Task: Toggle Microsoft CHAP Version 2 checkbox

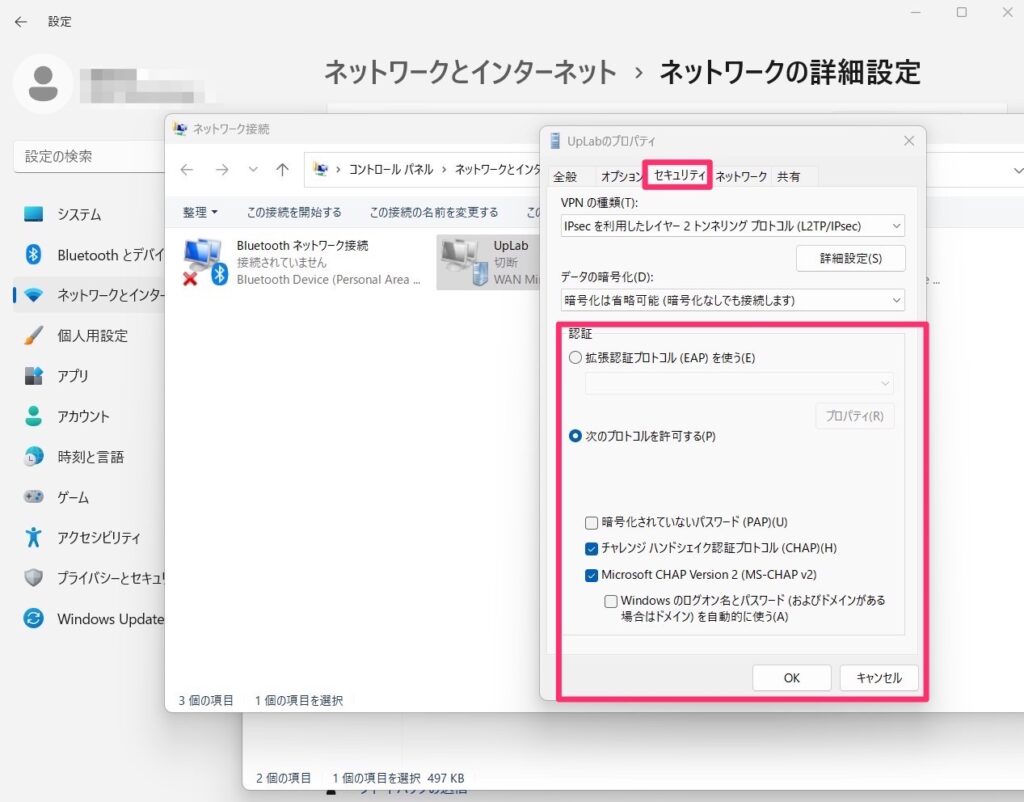Action: coord(592,575)
